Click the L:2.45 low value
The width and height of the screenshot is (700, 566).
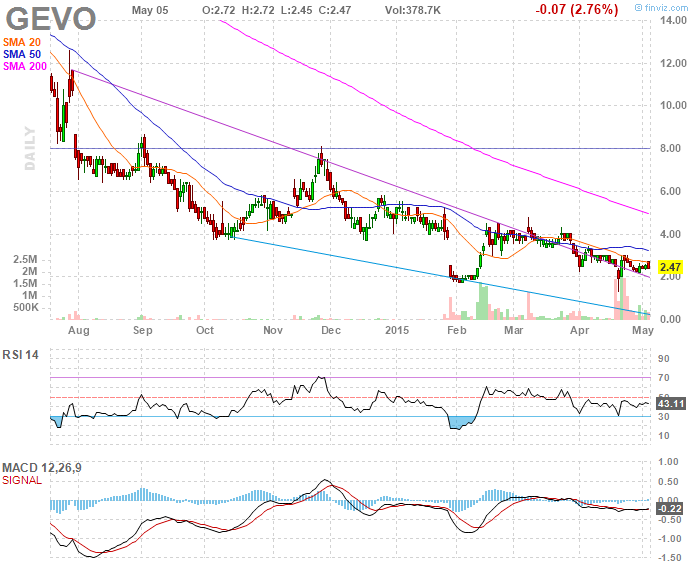coord(296,10)
